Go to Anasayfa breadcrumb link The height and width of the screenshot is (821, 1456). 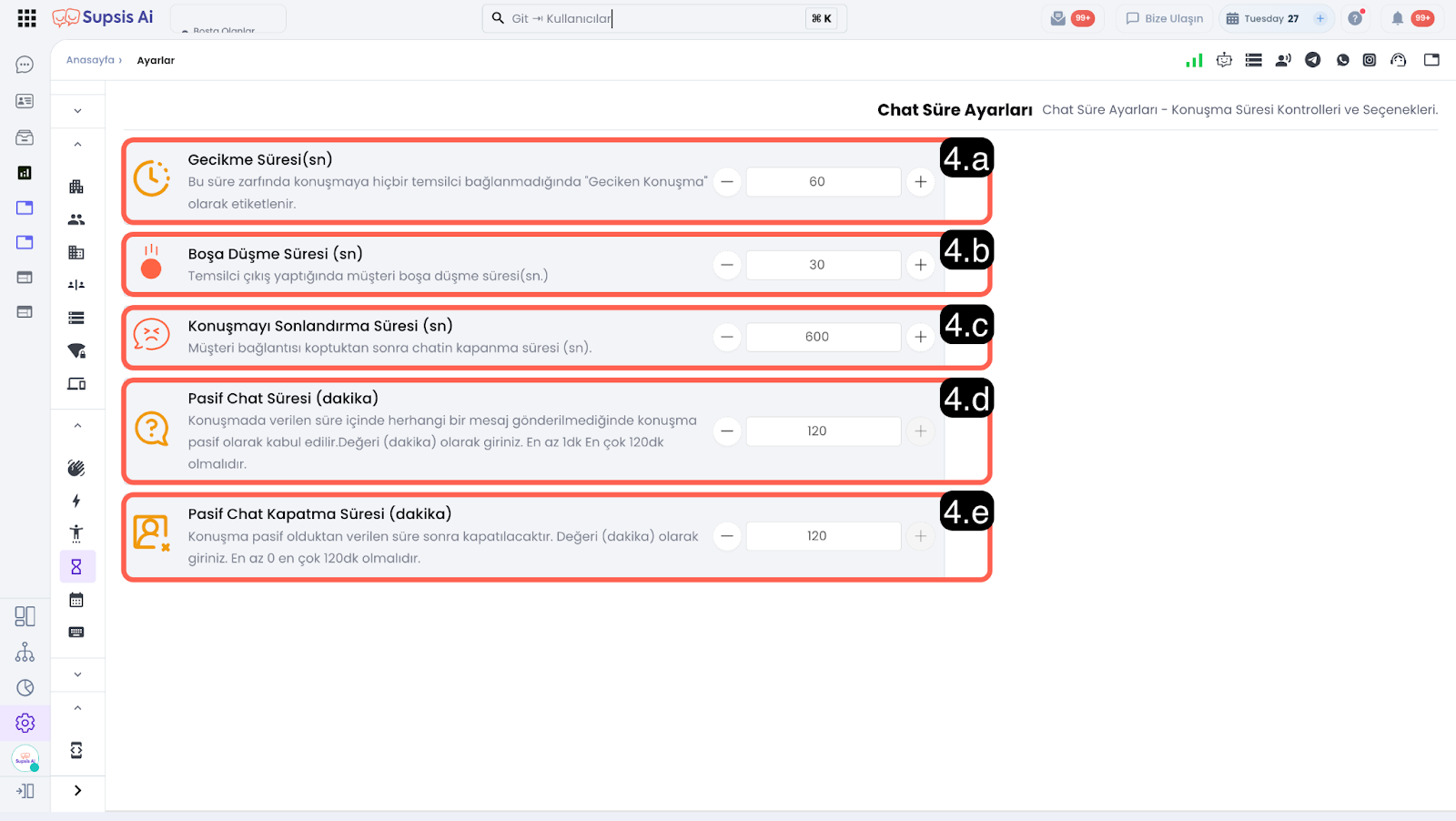coord(90,60)
